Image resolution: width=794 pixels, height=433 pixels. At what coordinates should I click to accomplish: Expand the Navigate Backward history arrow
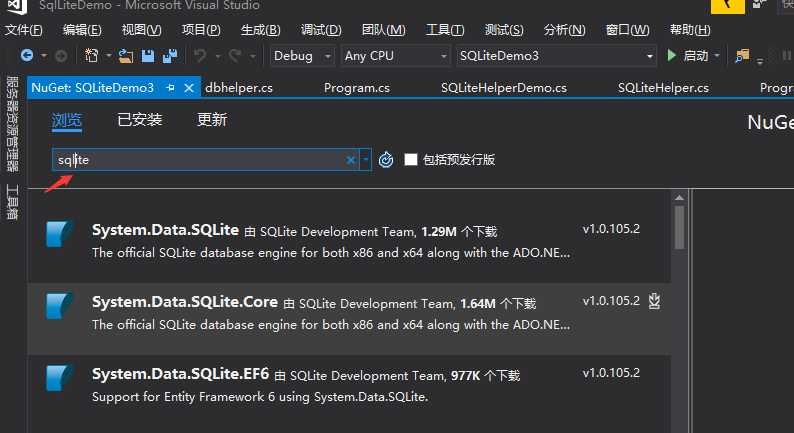(44, 56)
